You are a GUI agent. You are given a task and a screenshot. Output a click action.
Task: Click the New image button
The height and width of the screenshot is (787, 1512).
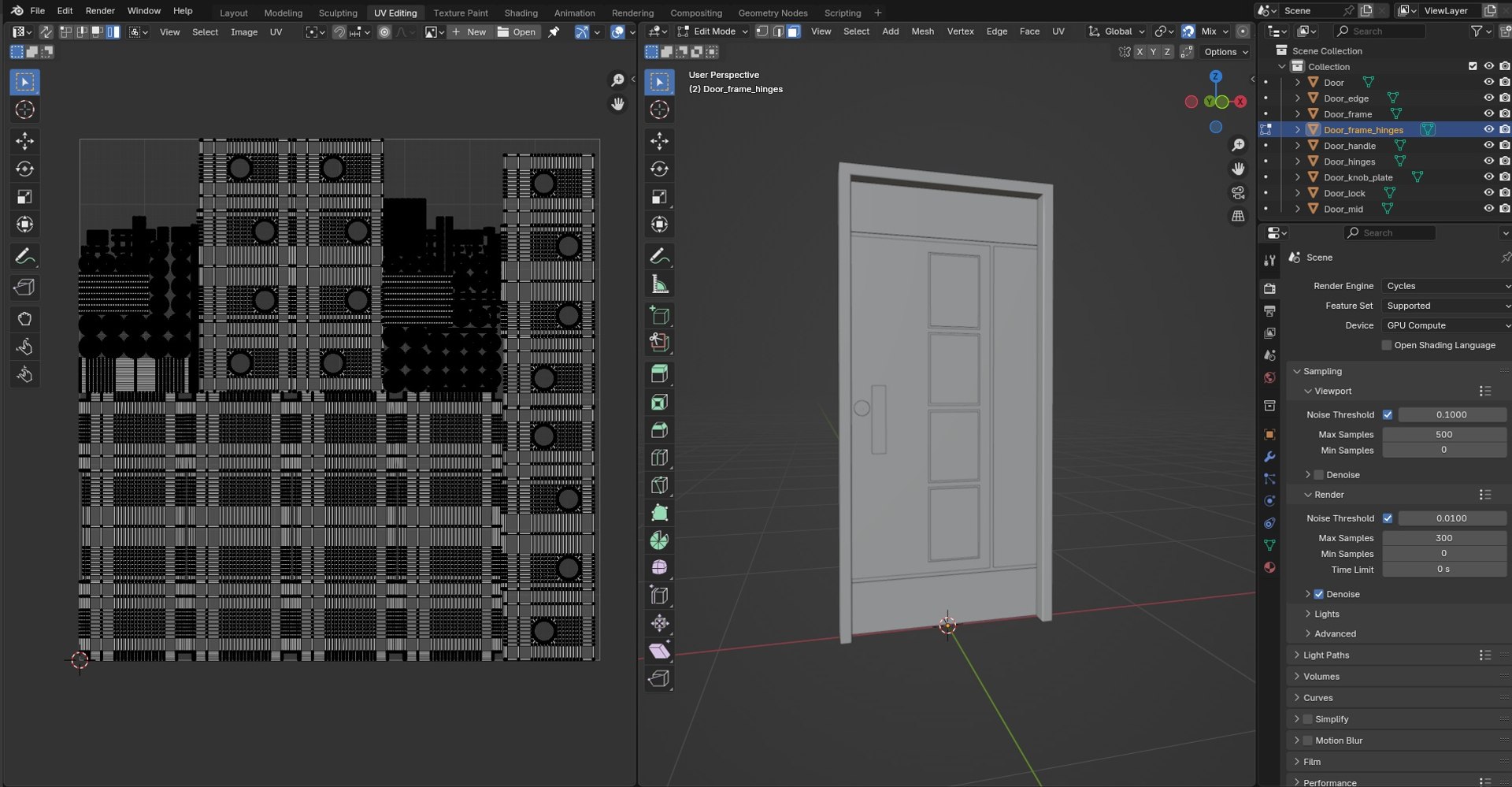(469, 32)
